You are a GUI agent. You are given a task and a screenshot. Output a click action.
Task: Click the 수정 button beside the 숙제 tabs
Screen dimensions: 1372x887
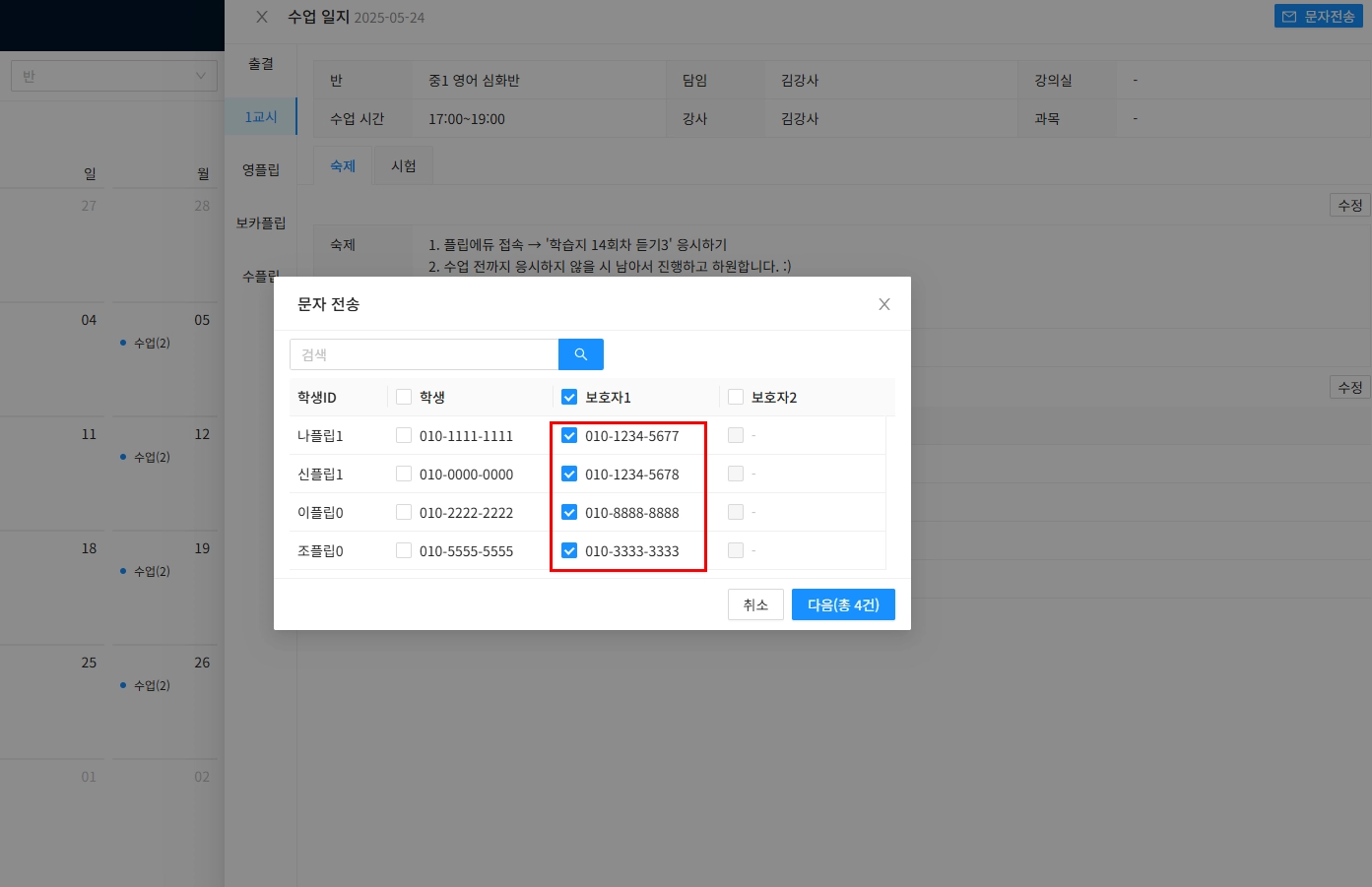1349,205
